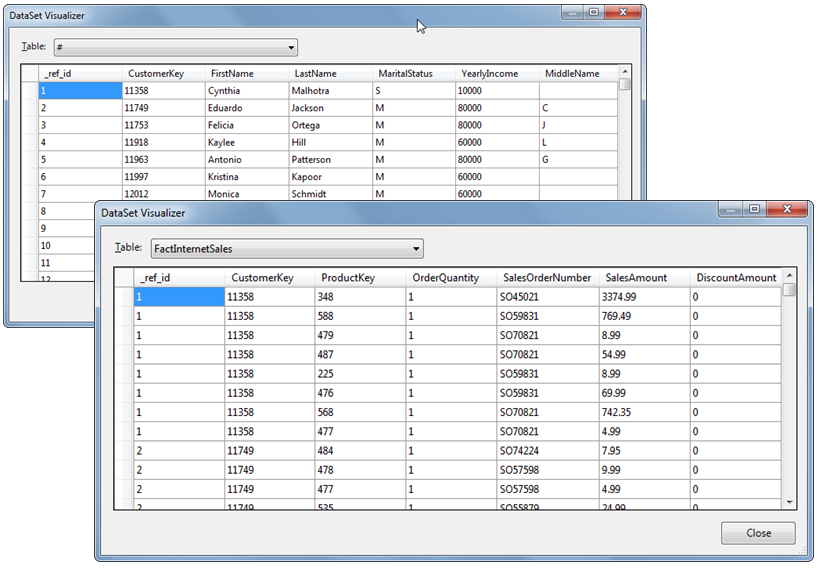Select the product key cell 484
821x569 pixels.
tap(360, 451)
